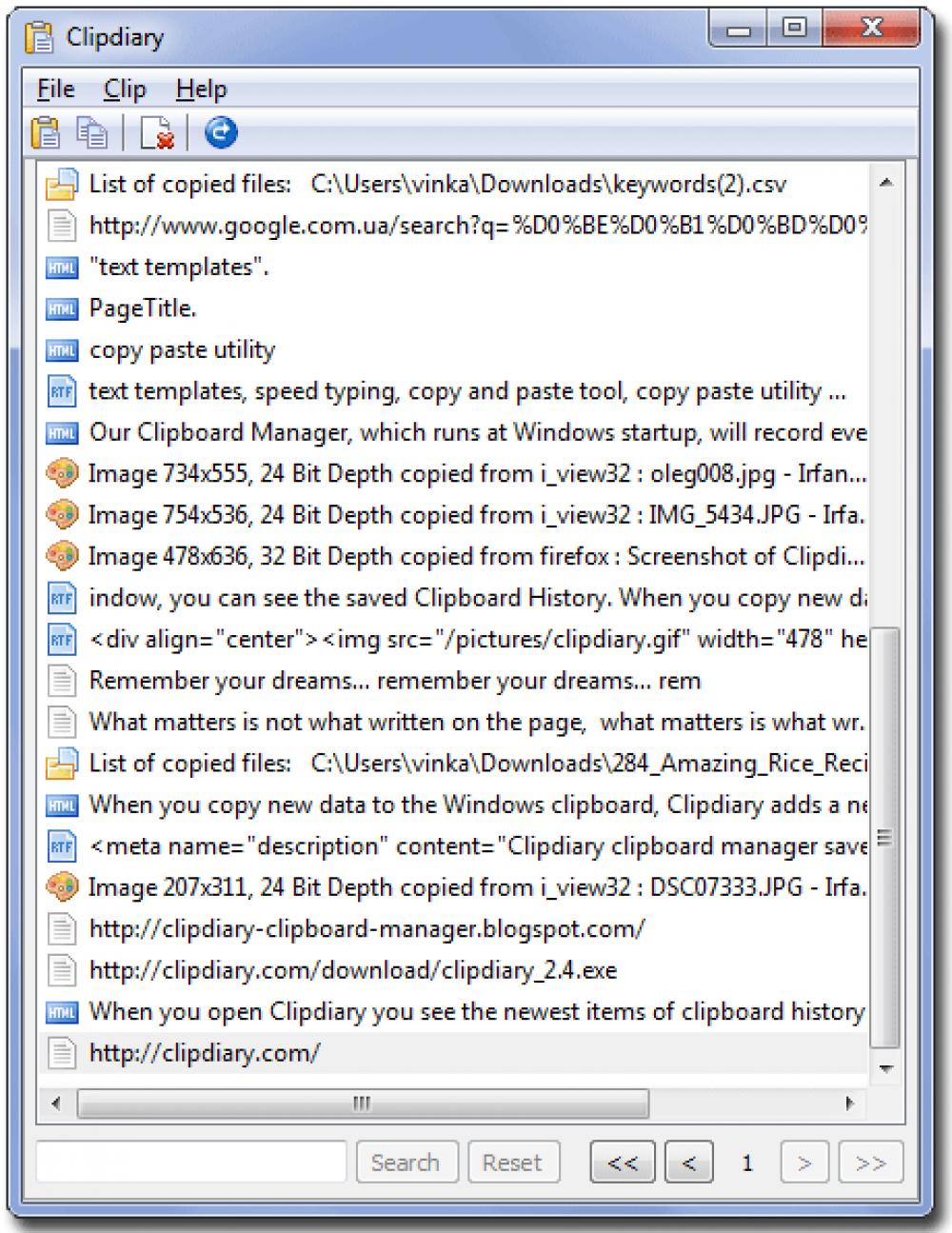Image resolution: width=952 pixels, height=1233 pixels.
Task: Jump to first page with the << button
Action: (622, 1162)
